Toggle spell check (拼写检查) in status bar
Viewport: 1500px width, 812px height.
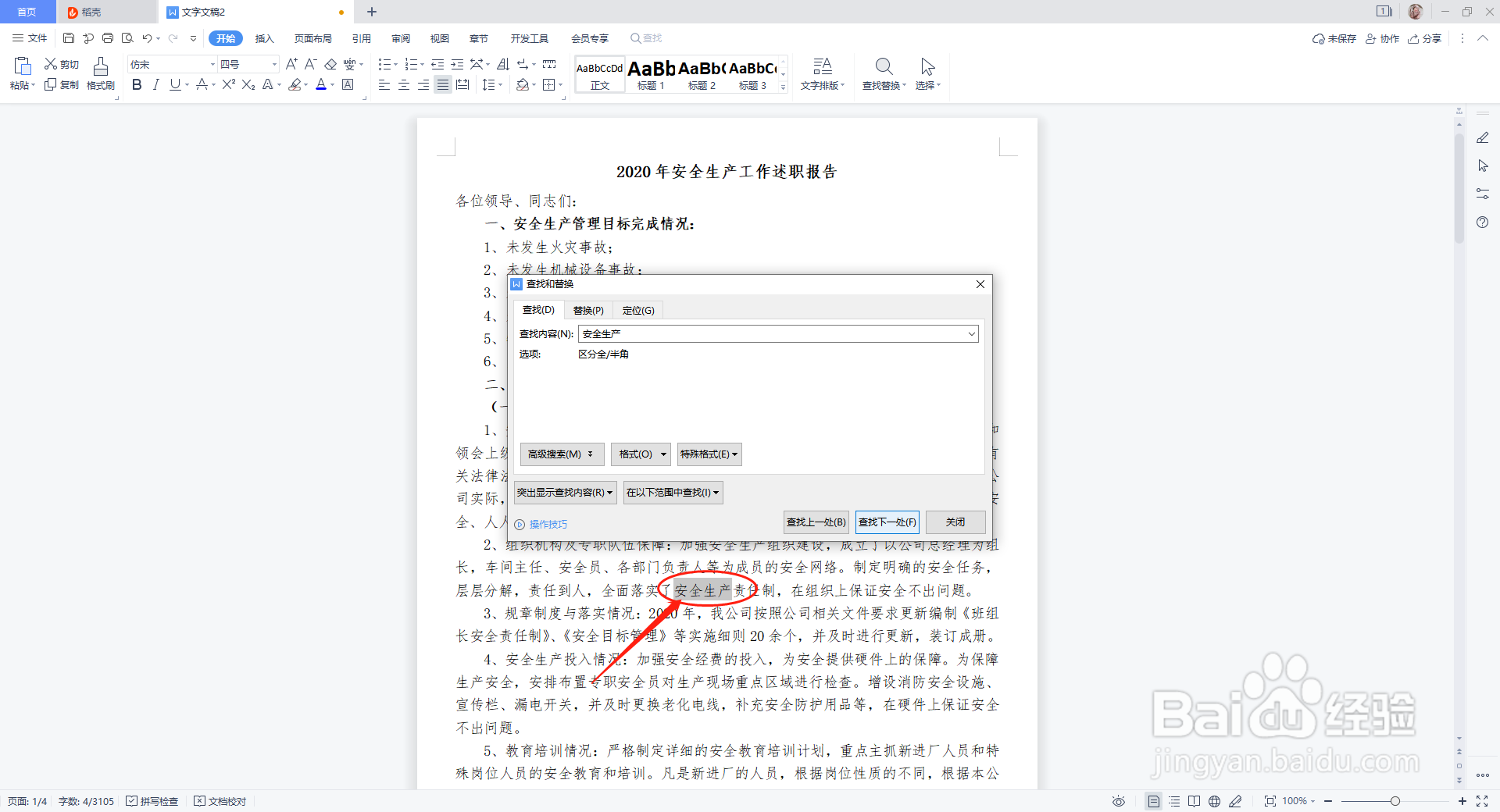(x=152, y=801)
